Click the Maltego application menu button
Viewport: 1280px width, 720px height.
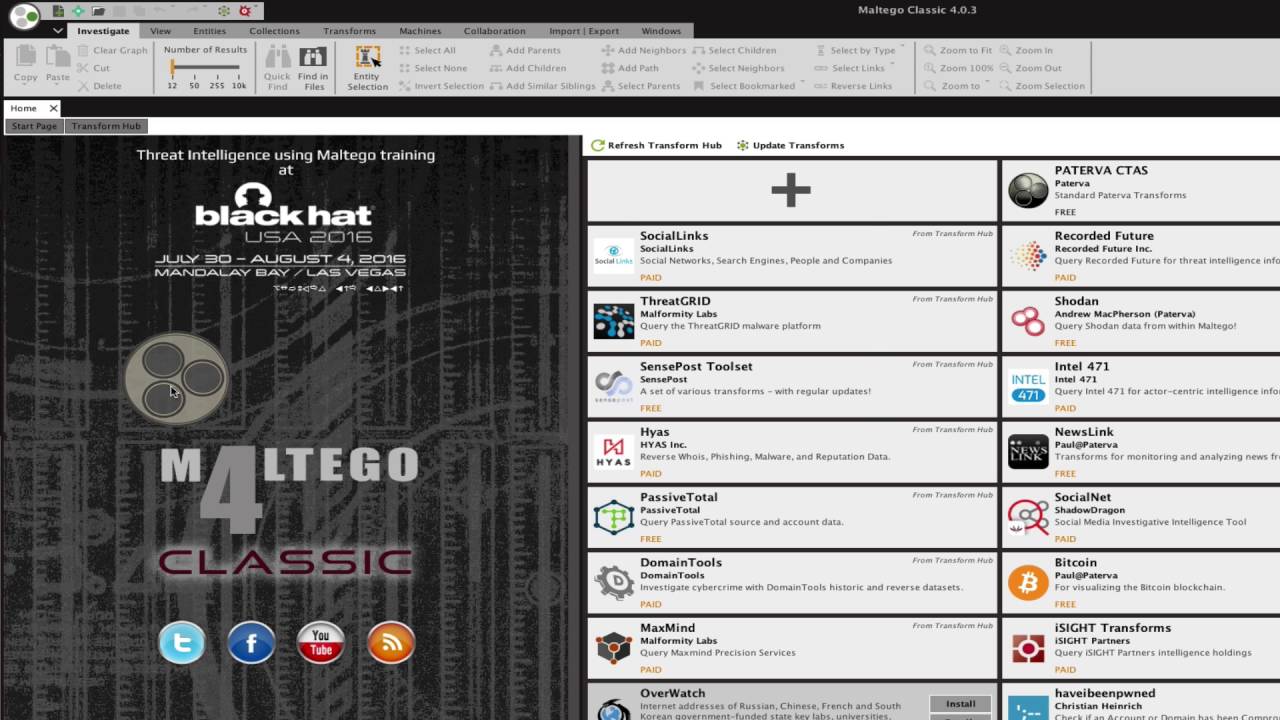(24, 15)
